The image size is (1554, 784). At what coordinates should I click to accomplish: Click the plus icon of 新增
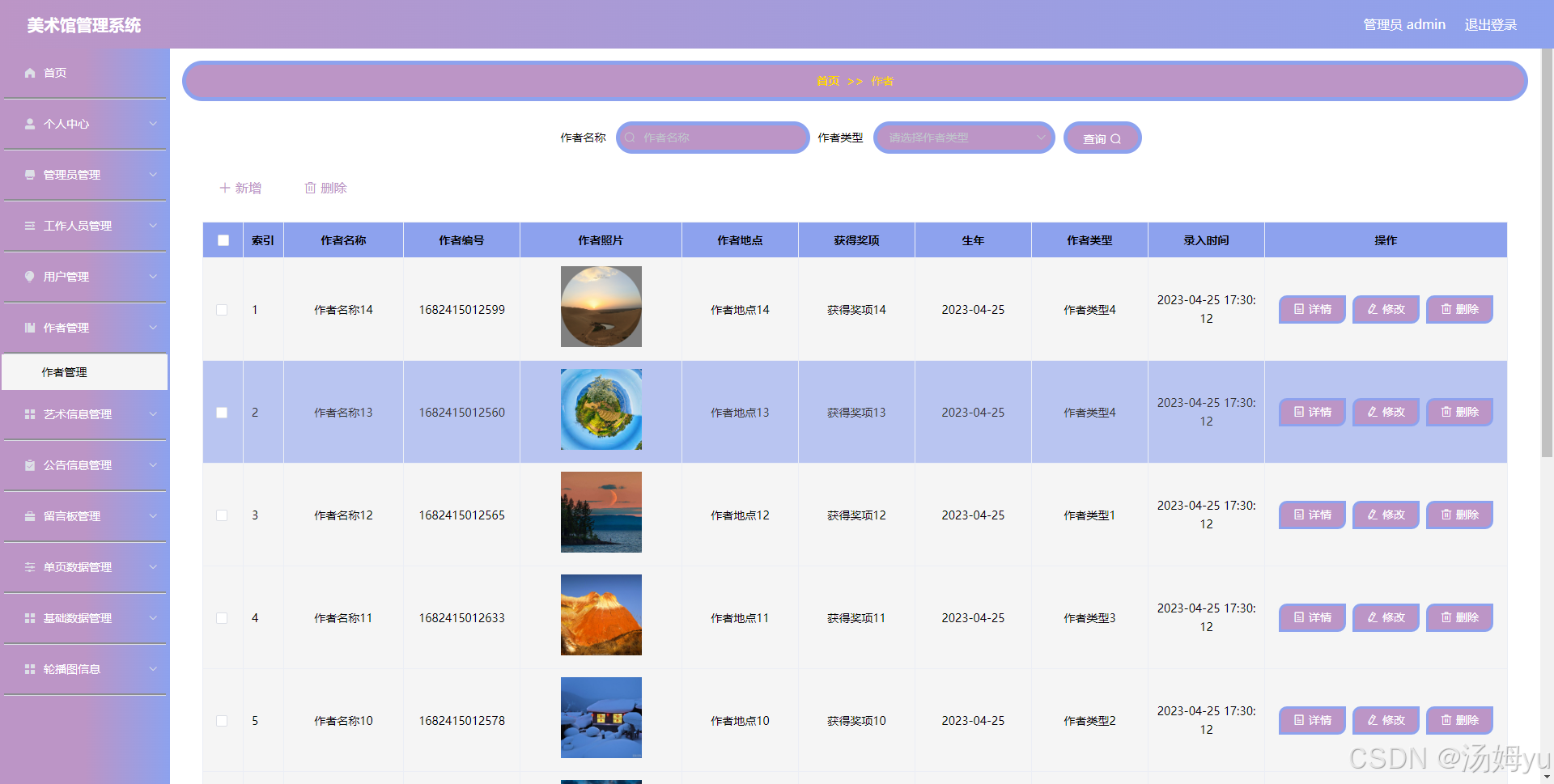pos(225,188)
